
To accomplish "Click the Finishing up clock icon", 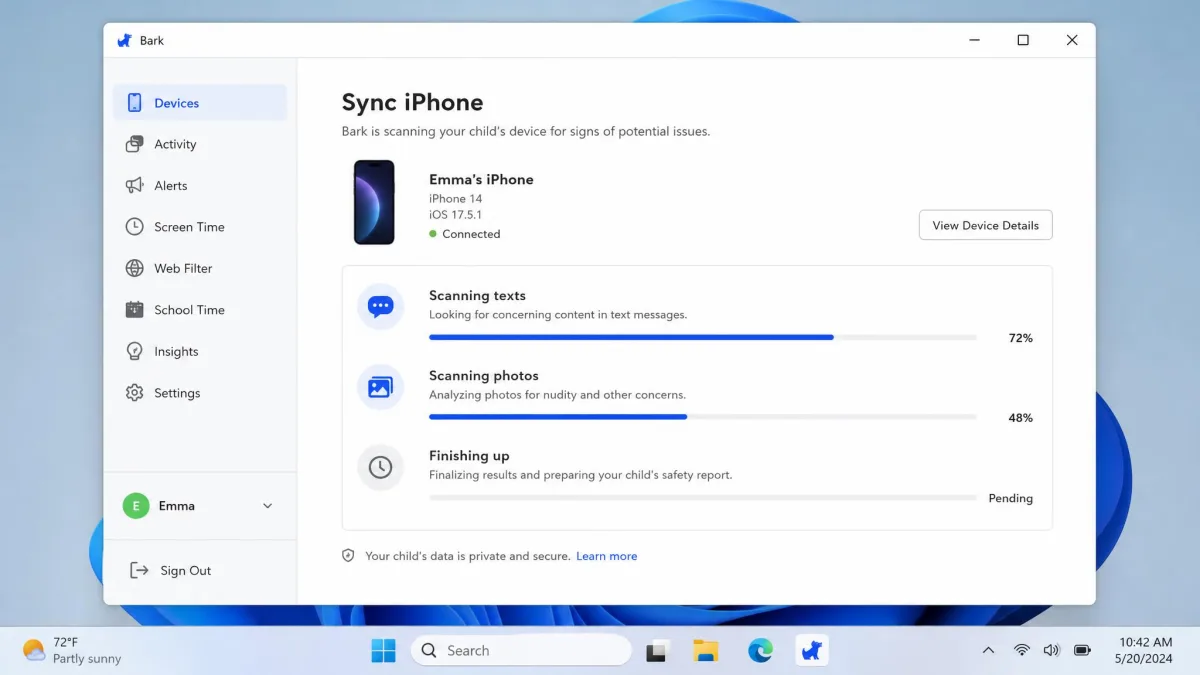I will click(380, 467).
